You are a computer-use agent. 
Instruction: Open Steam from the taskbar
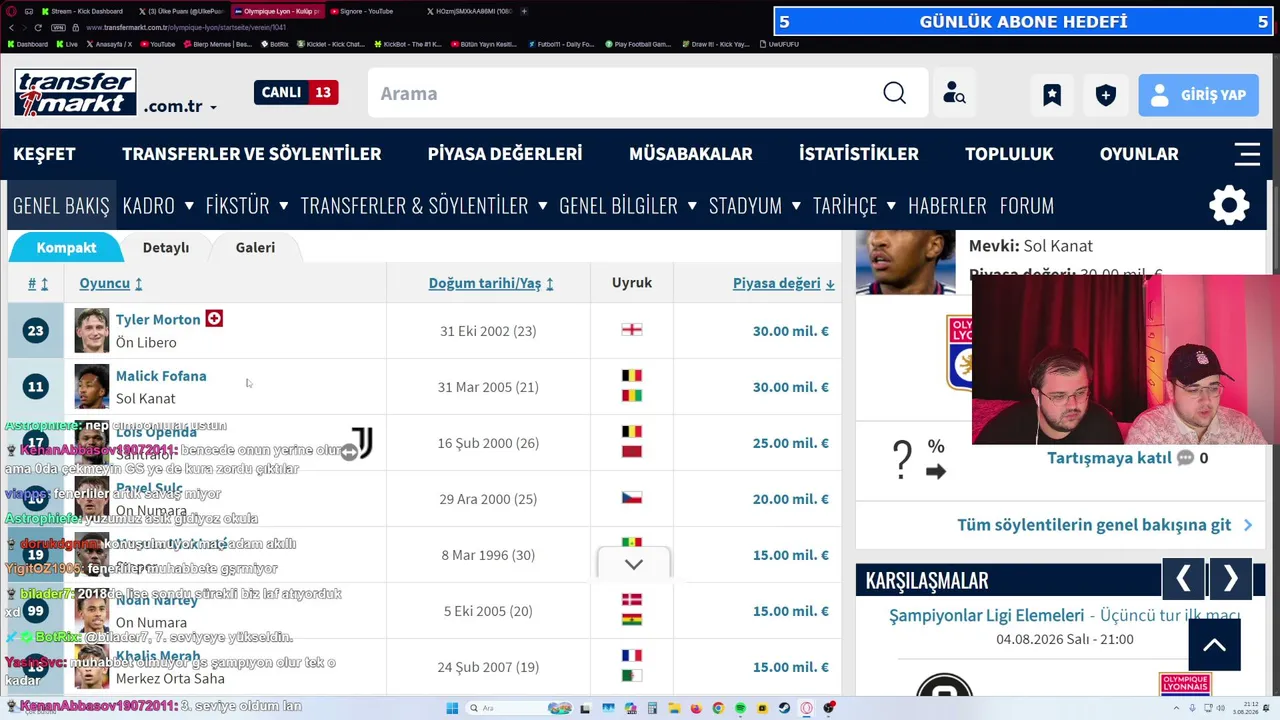coord(784,708)
